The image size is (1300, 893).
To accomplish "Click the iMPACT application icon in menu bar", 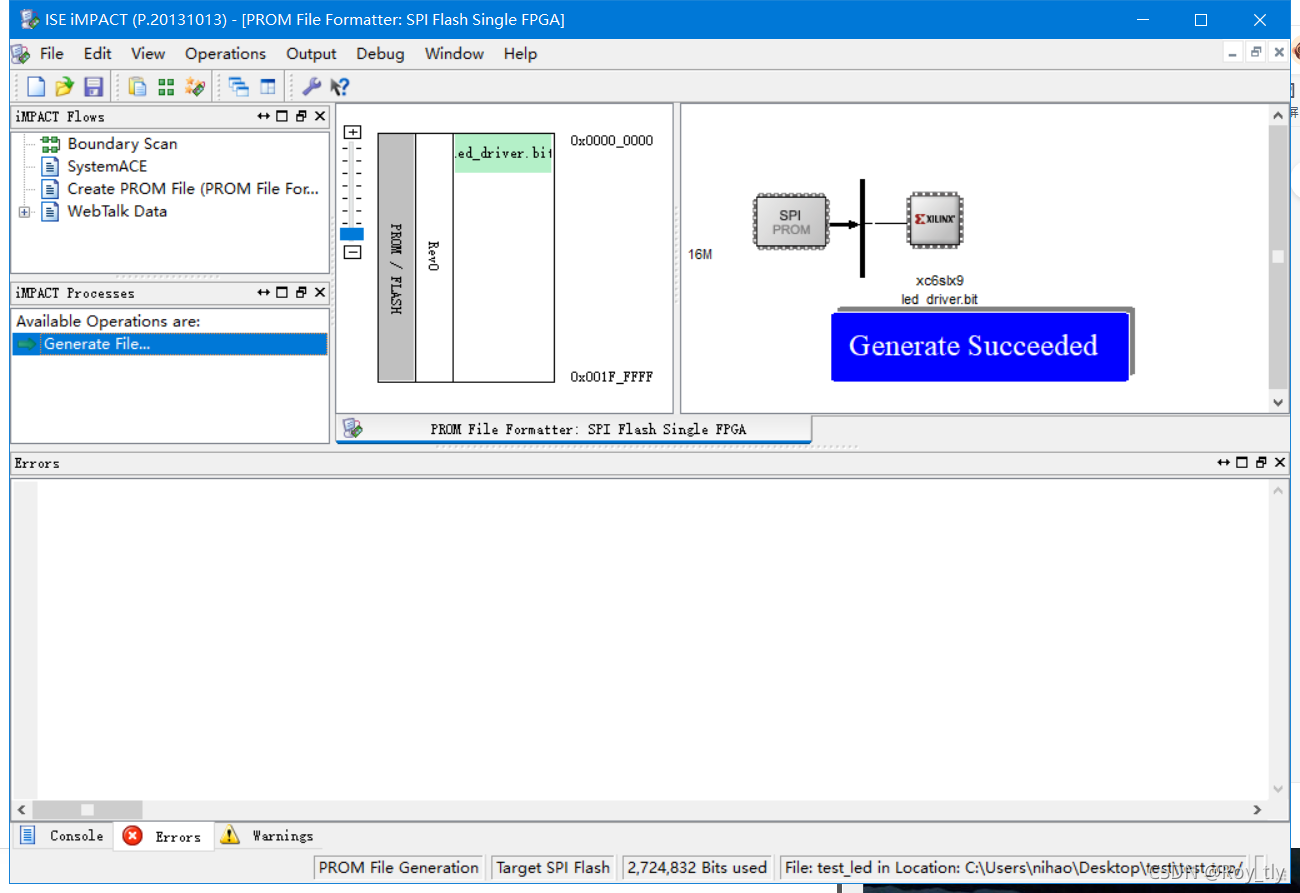I will [20, 54].
